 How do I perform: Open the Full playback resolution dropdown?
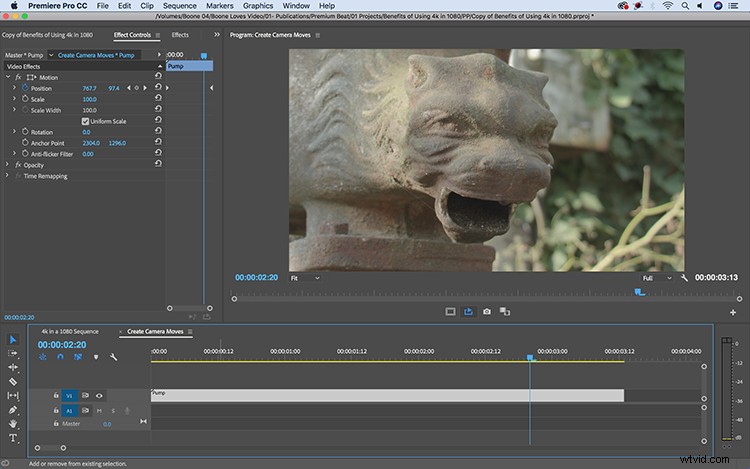tap(657, 278)
